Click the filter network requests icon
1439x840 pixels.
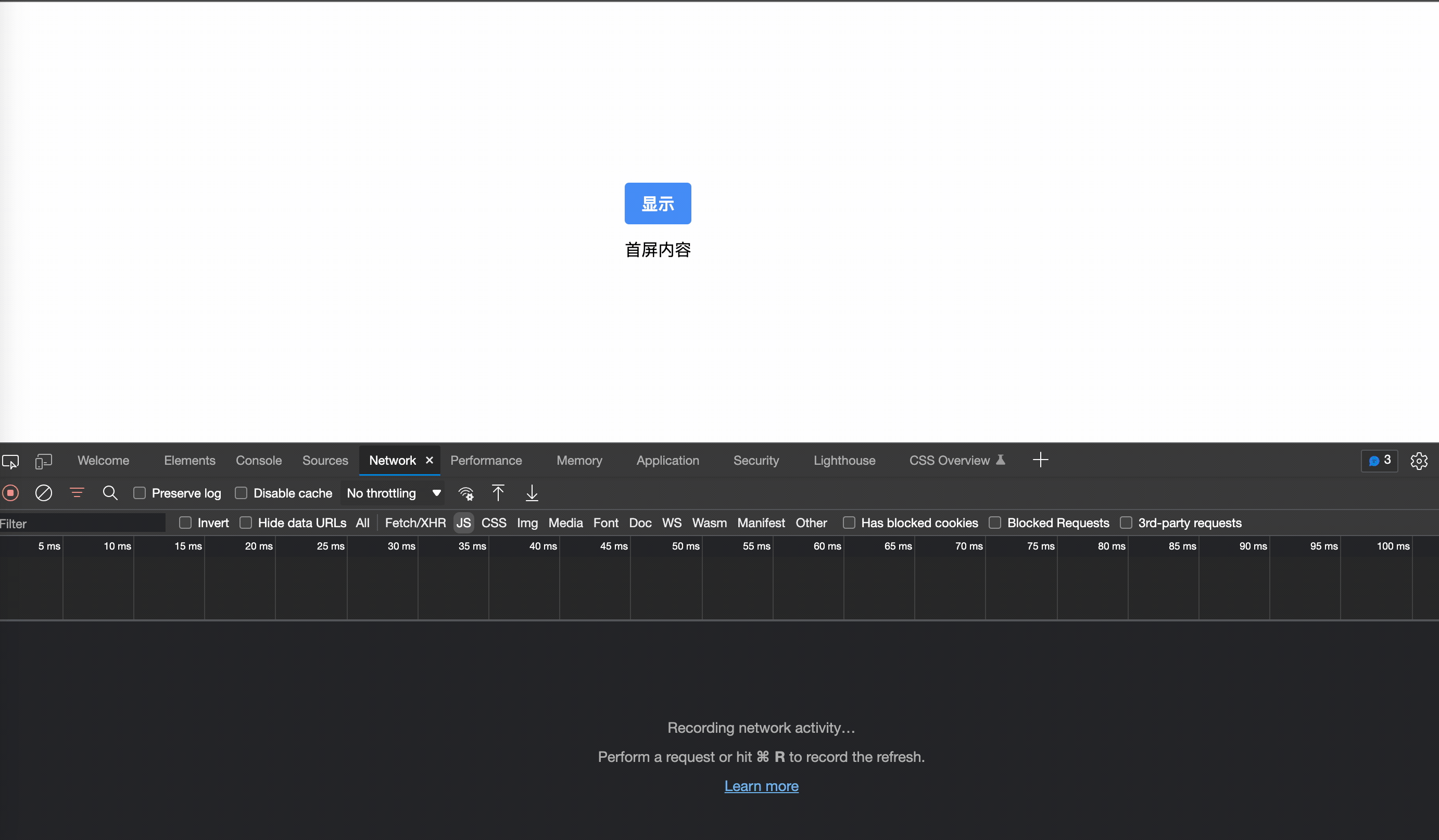tap(77, 492)
